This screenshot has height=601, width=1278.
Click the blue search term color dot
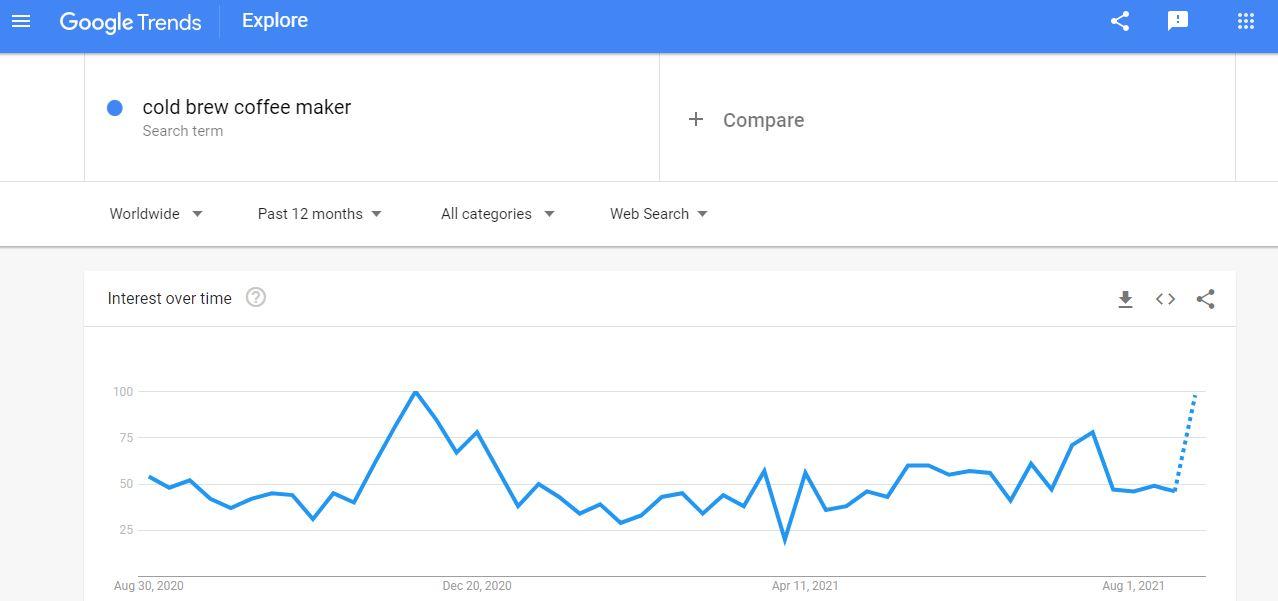click(x=115, y=108)
